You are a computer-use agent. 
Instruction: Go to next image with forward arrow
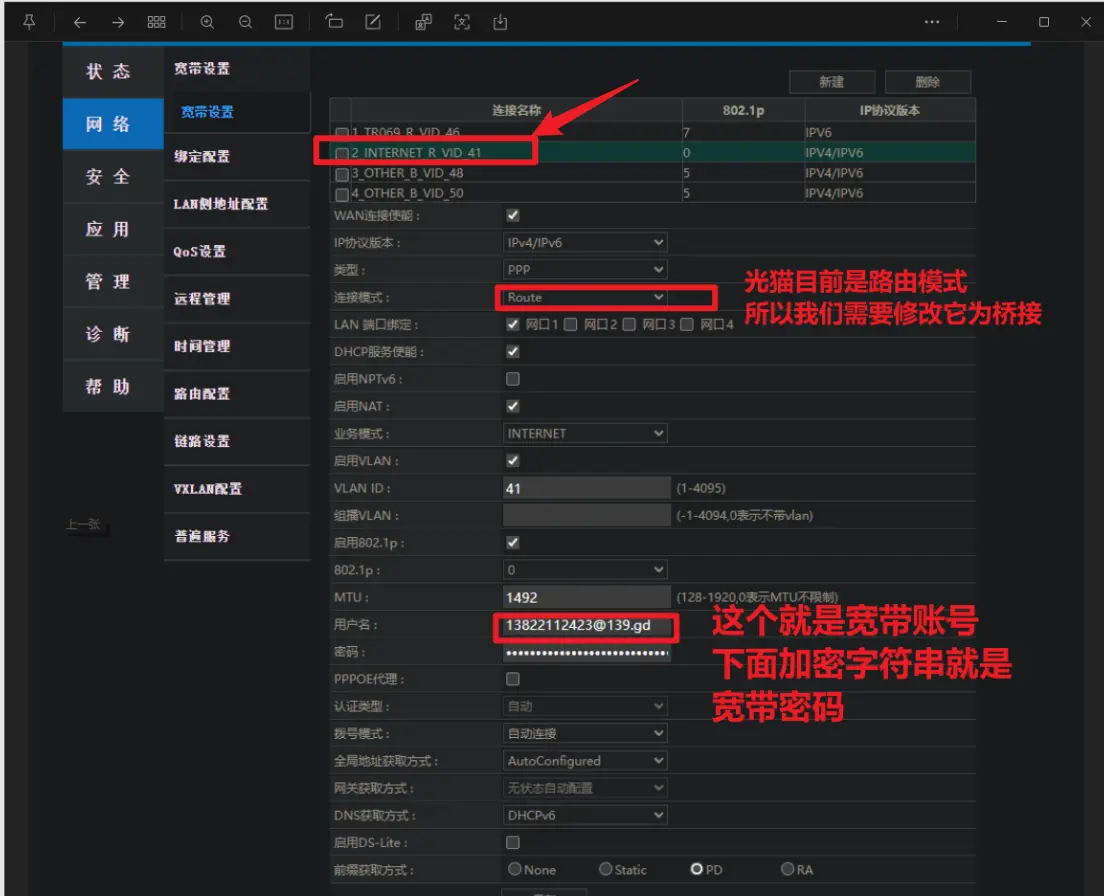tap(118, 22)
